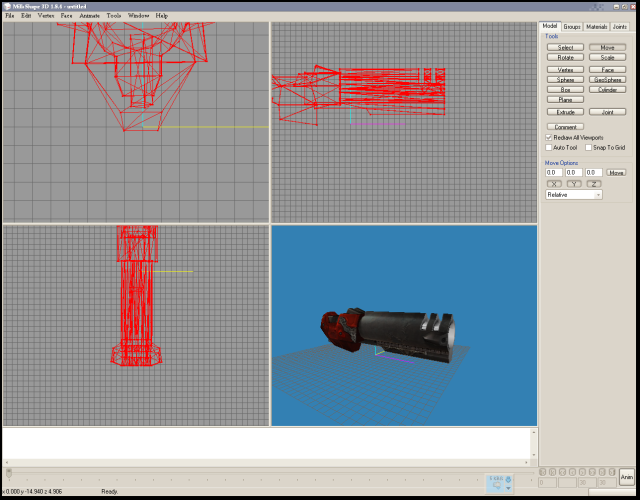Image resolution: width=640 pixels, height=500 pixels.
Task: Open the File menu
Action: [10, 16]
